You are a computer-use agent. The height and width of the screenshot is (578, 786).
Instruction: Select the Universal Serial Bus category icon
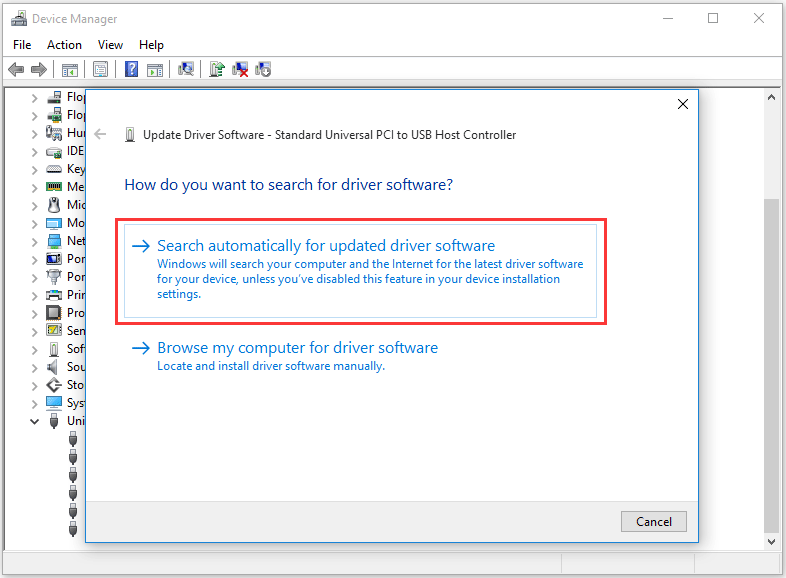pyautogui.click(x=54, y=421)
